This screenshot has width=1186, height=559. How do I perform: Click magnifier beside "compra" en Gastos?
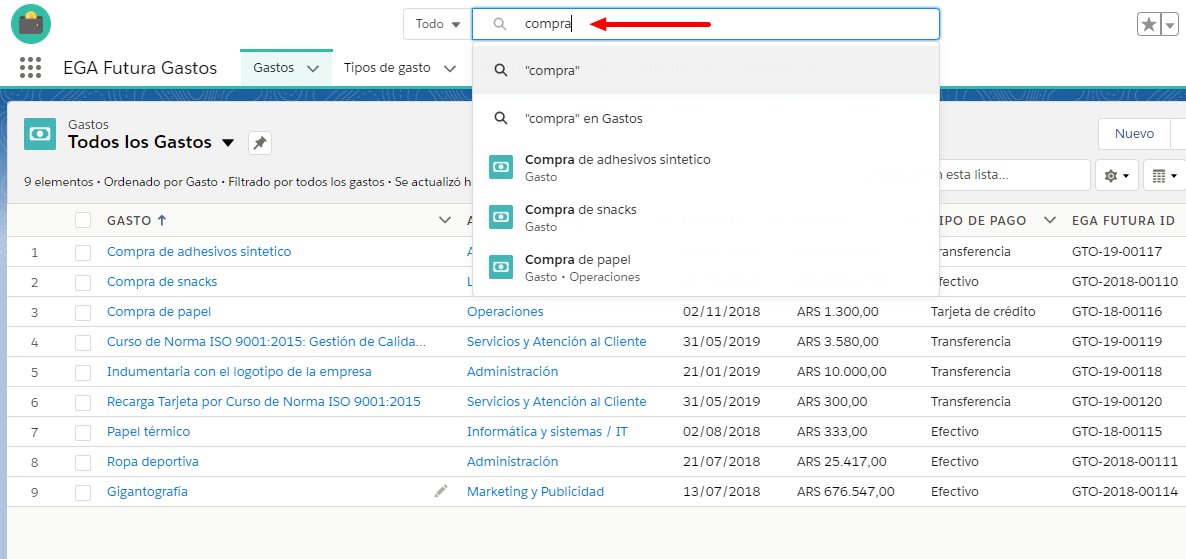click(500, 118)
